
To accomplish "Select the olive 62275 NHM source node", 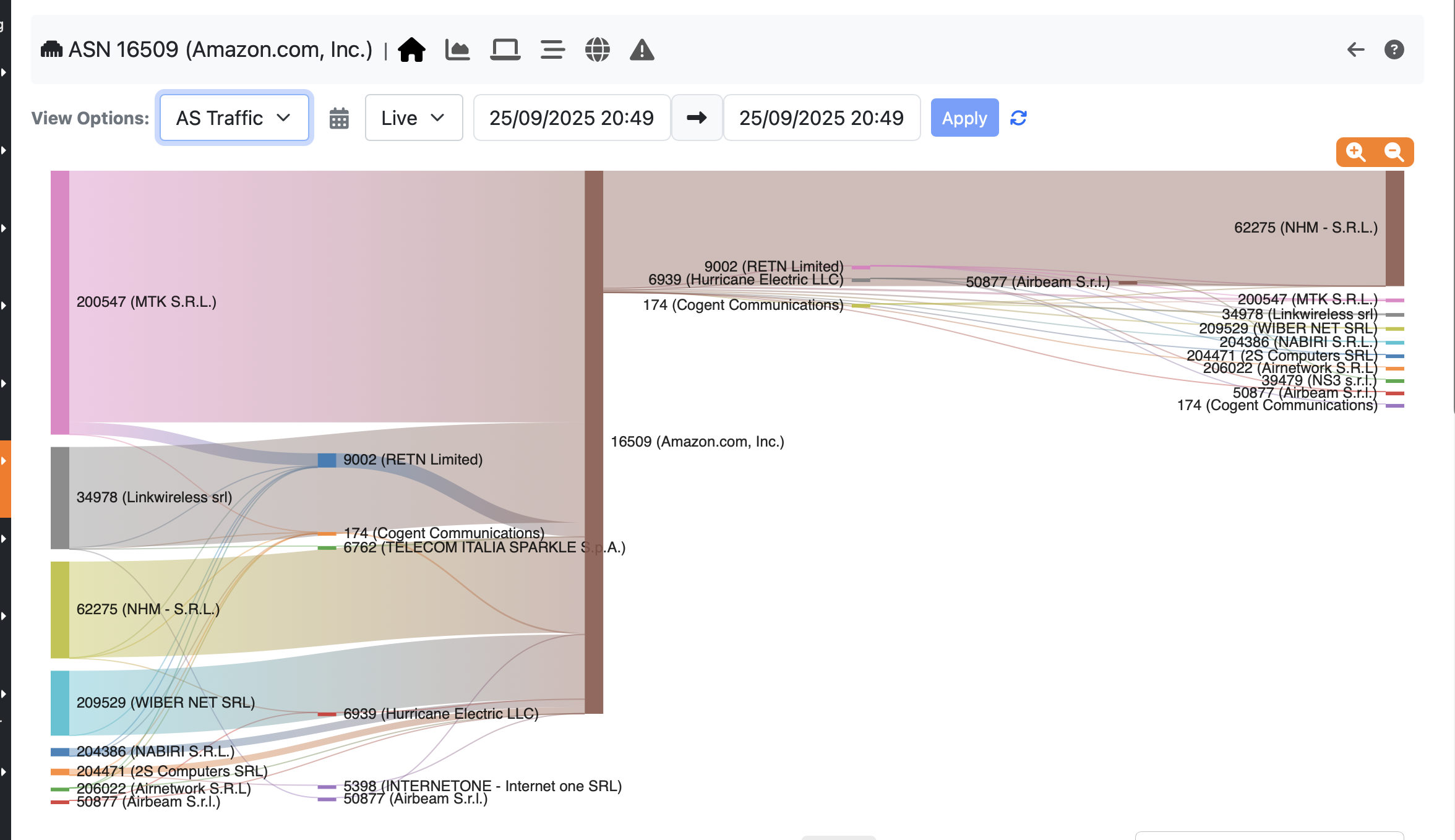I will [x=60, y=610].
